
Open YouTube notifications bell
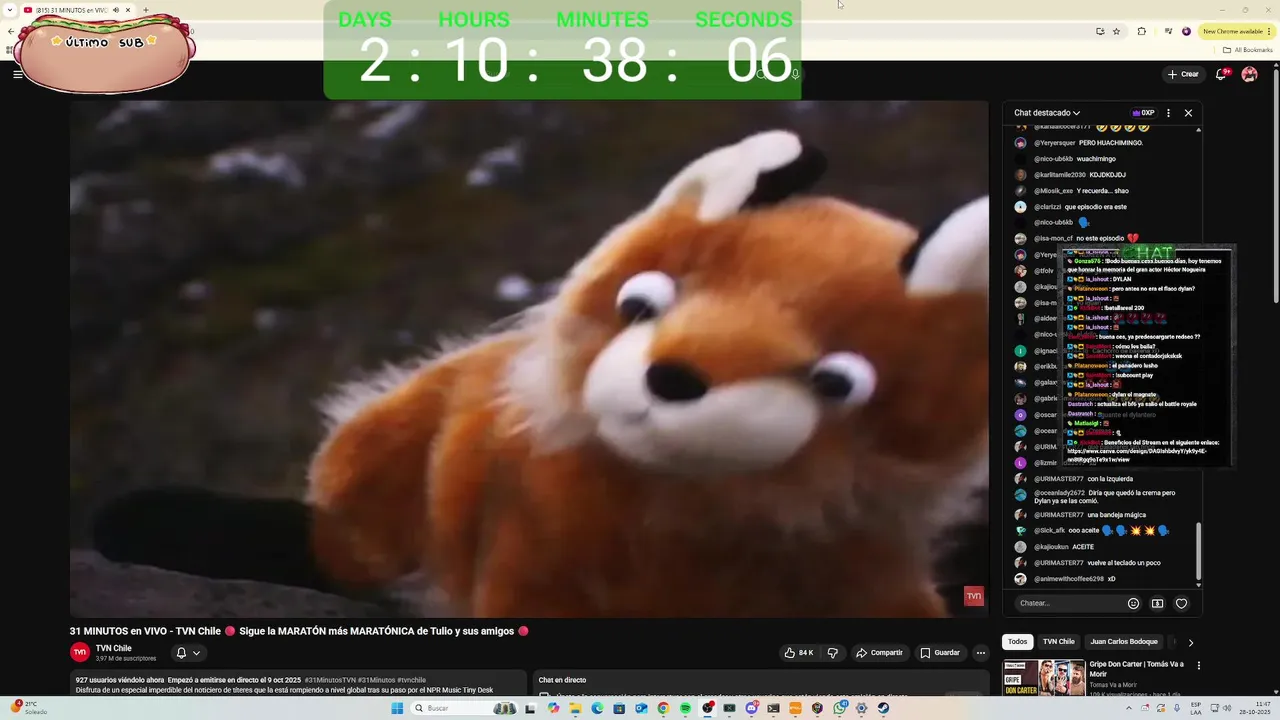1221,74
